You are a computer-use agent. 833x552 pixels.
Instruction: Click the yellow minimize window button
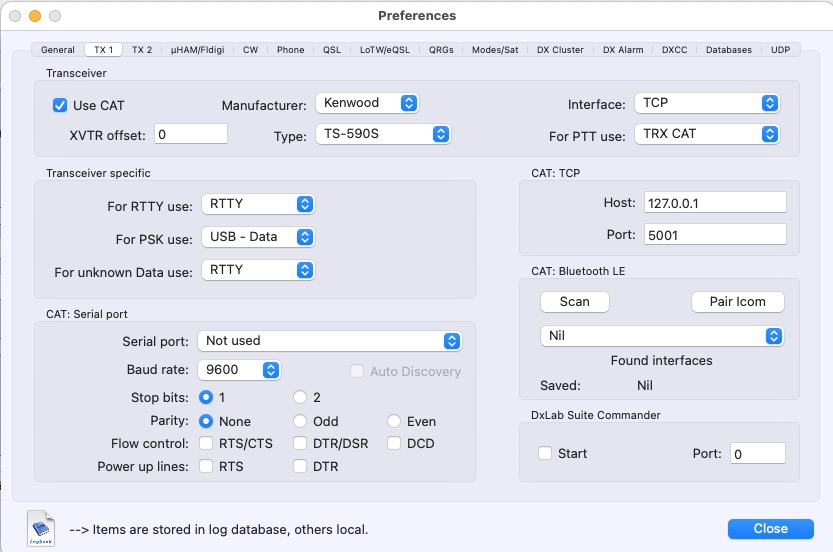(35, 16)
